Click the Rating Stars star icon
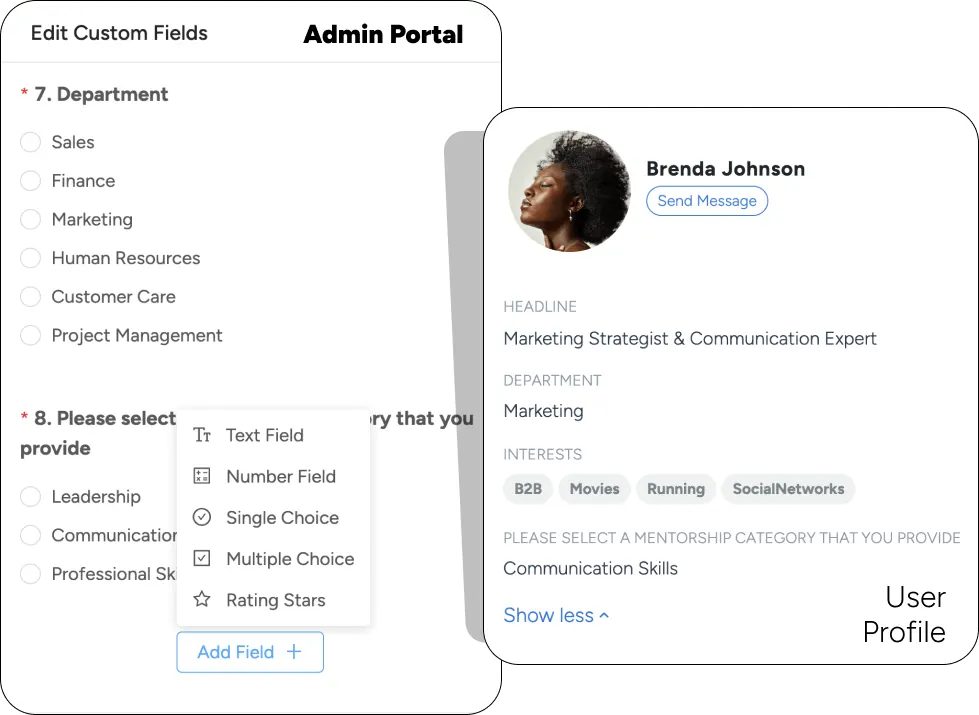Viewport: 979px width, 715px height. (202, 599)
